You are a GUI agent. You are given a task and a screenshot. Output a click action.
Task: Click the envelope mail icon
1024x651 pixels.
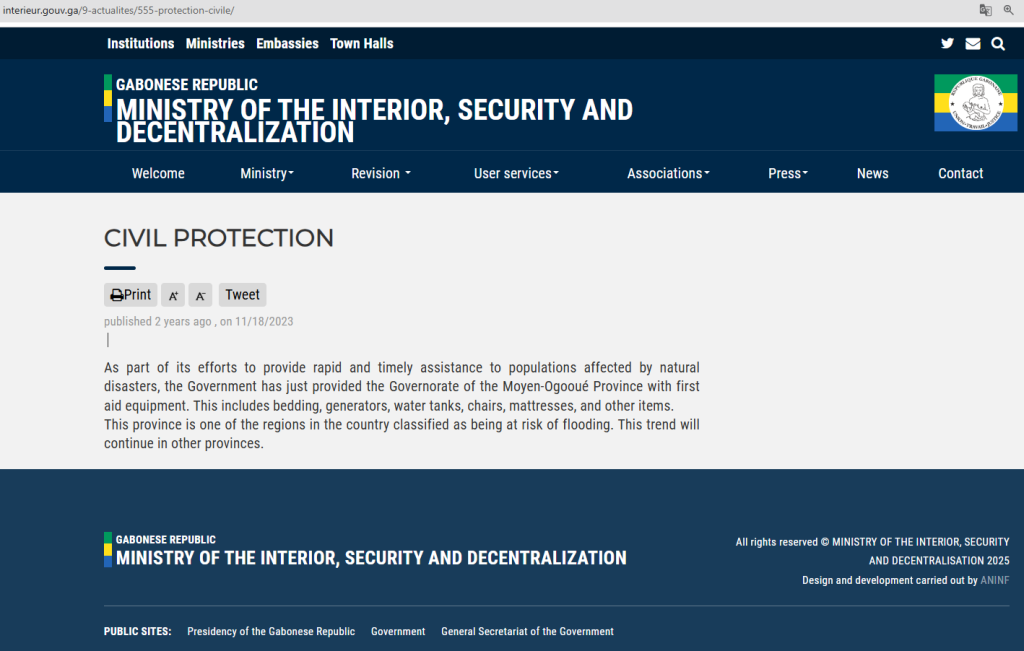pyautogui.click(x=973, y=44)
